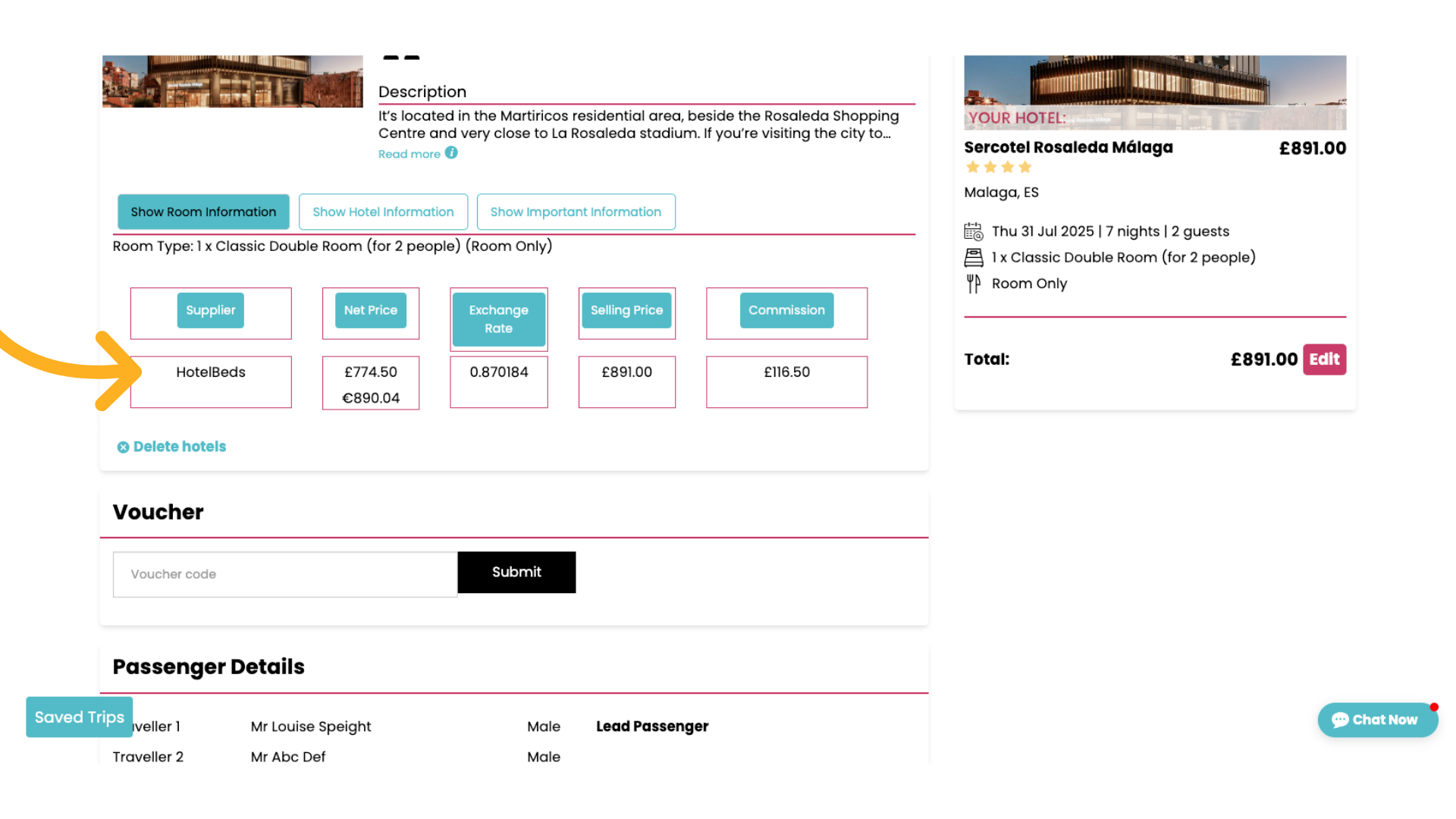This screenshot has width=1456, height=819.
Task: Switch to the Show Hotel Information tab
Action: point(383,212)
